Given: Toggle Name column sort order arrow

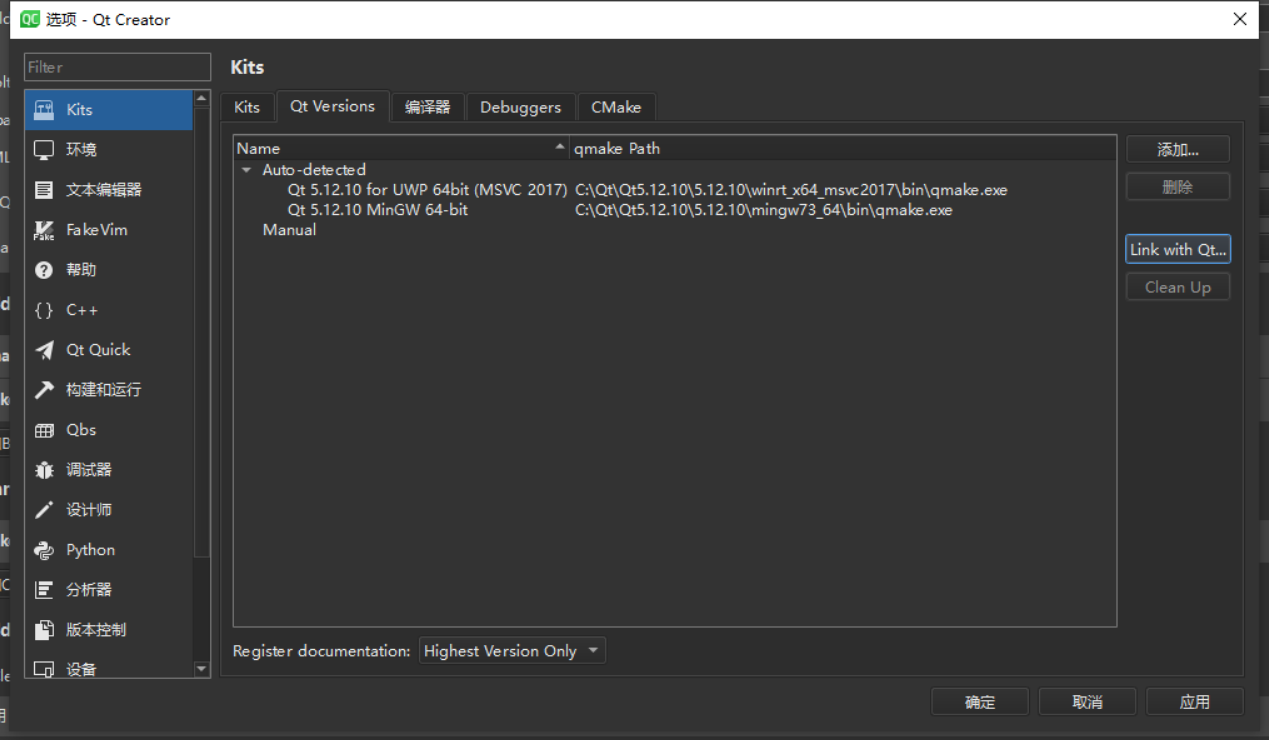Looking at the screenshot, I should click(x=560, y=146).
